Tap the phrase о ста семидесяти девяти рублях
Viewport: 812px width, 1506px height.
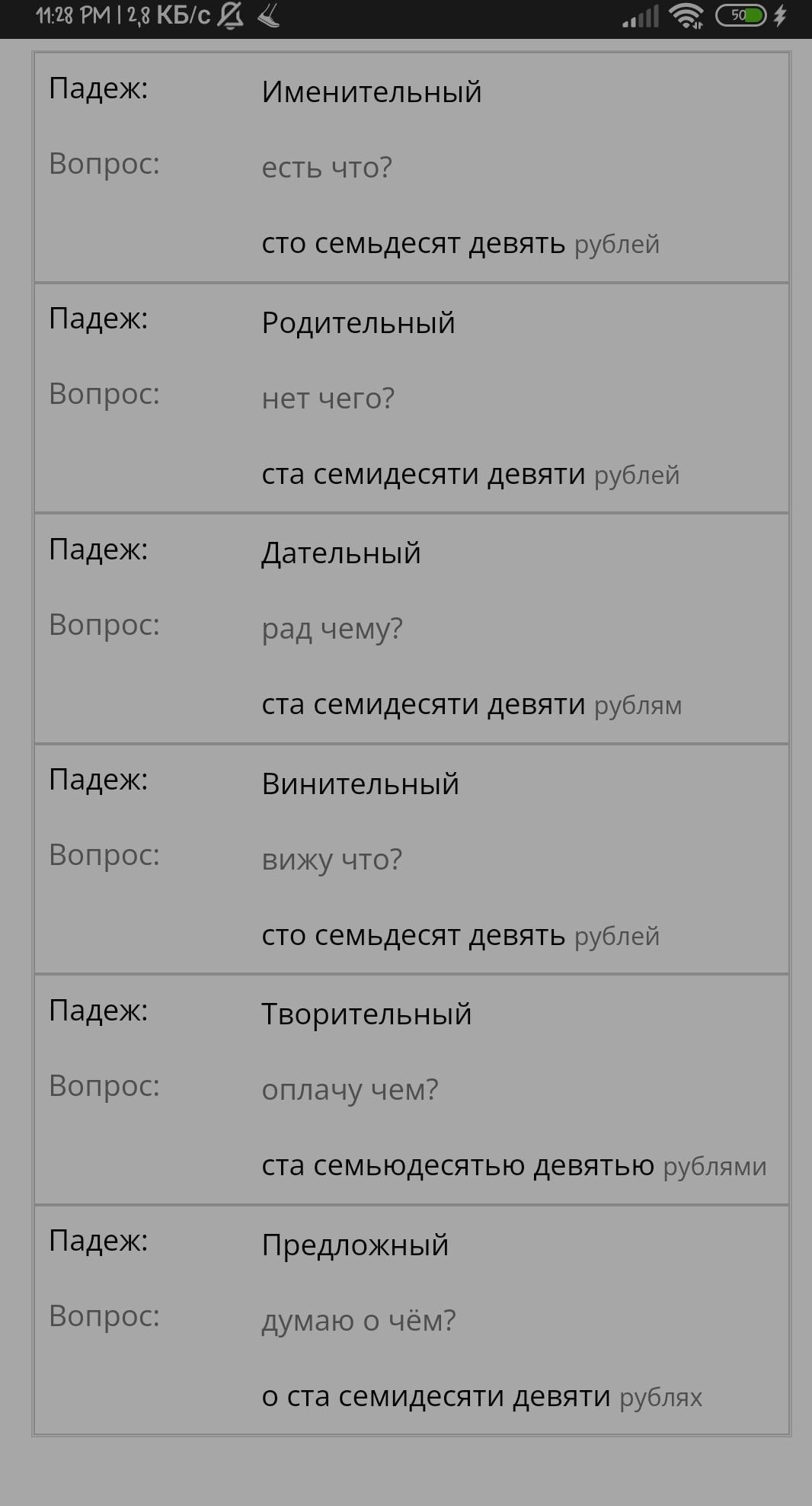click(482, 1396)
